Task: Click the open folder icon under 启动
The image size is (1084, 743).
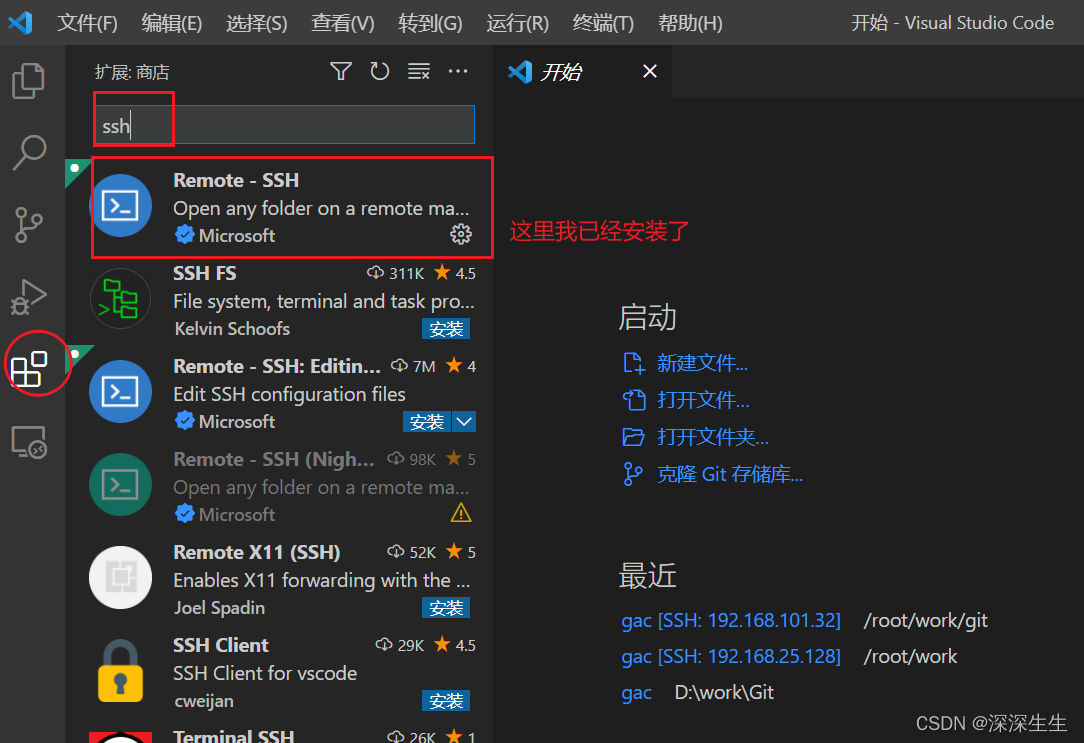Action: (633, 437)
